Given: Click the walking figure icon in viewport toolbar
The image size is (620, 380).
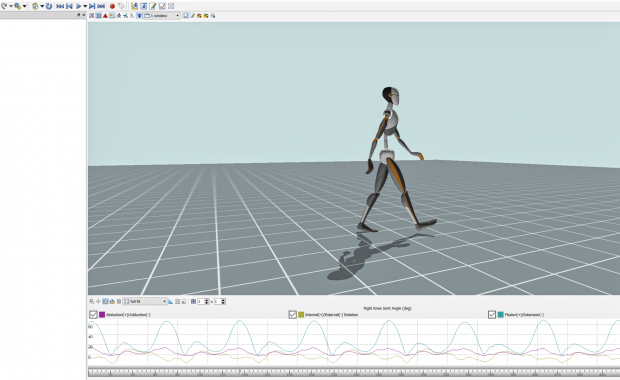Looking at the screenshot, I should [x=119, y=16].
